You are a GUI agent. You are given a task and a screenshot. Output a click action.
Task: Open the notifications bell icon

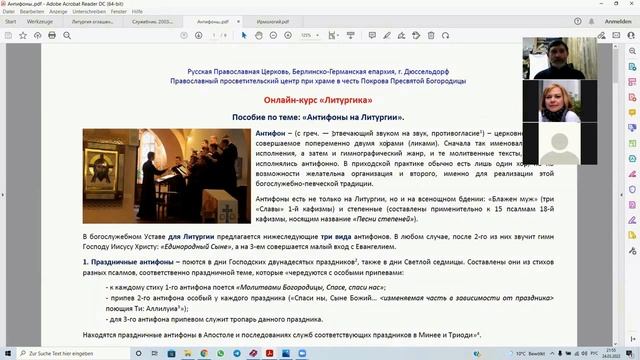[591, 21]
